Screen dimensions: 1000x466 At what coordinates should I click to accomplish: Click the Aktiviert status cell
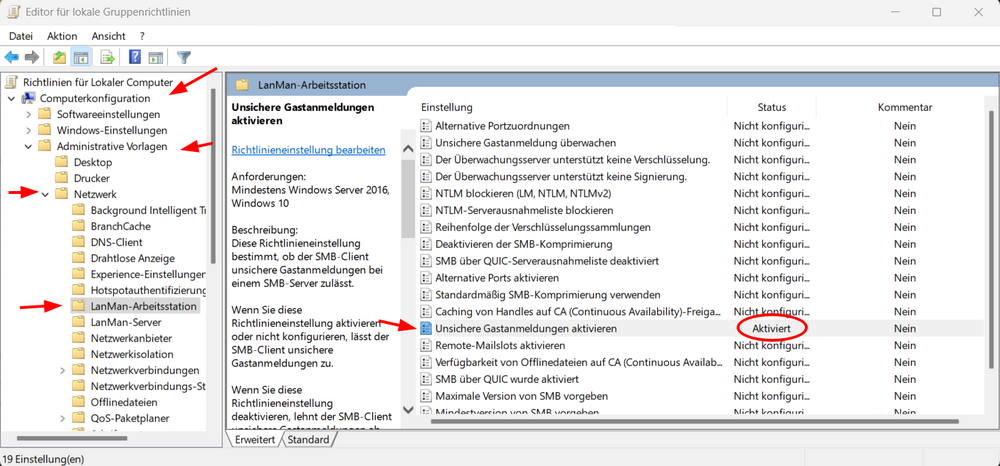772,328
